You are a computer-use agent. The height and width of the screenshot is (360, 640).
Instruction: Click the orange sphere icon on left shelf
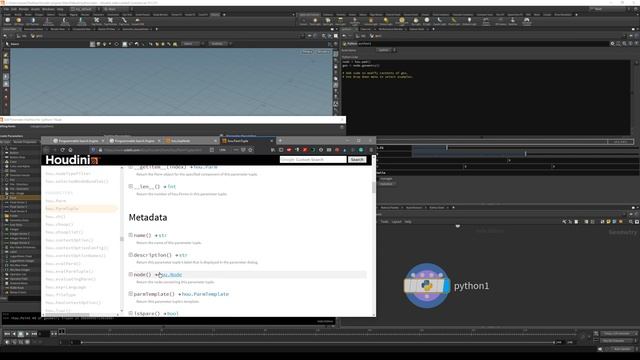point(18,20)
